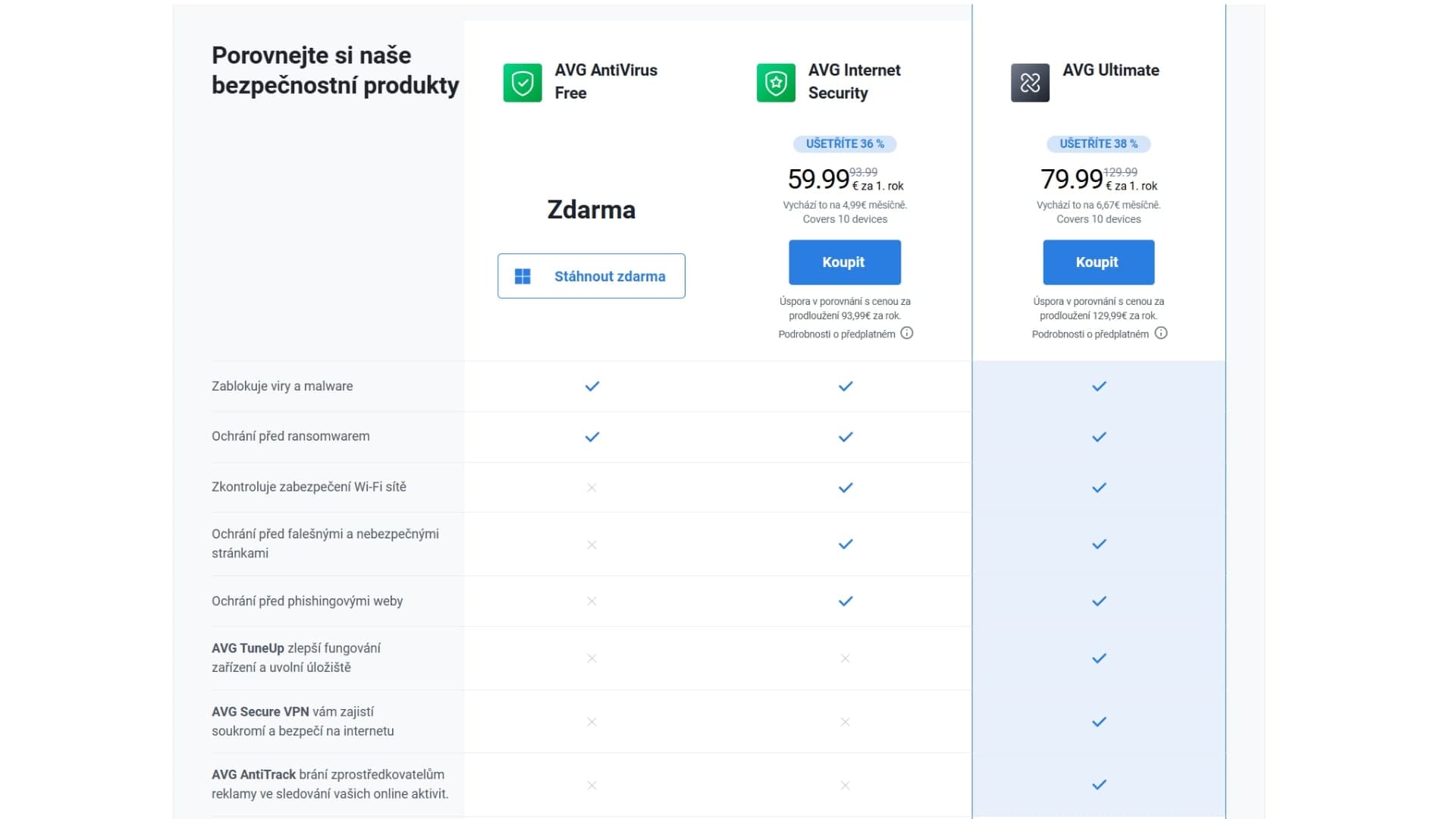This screenshot has width=1456, height=819.
Task: Click the AVG Secure VPN feature description
Action: coord(303,721)
